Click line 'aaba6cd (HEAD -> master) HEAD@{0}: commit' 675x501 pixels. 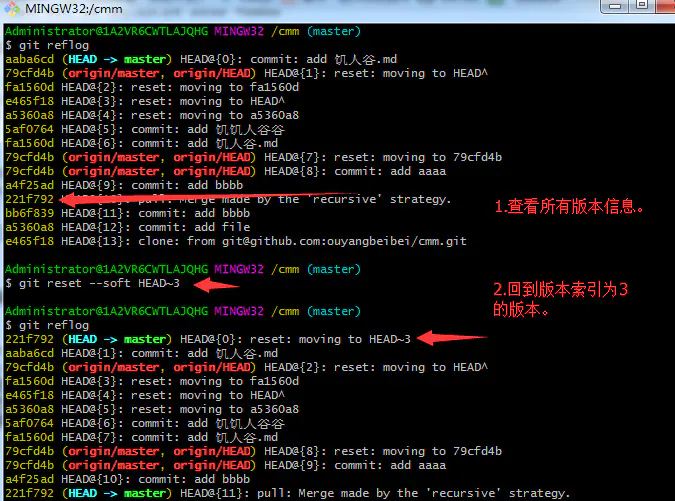(201, 59)
